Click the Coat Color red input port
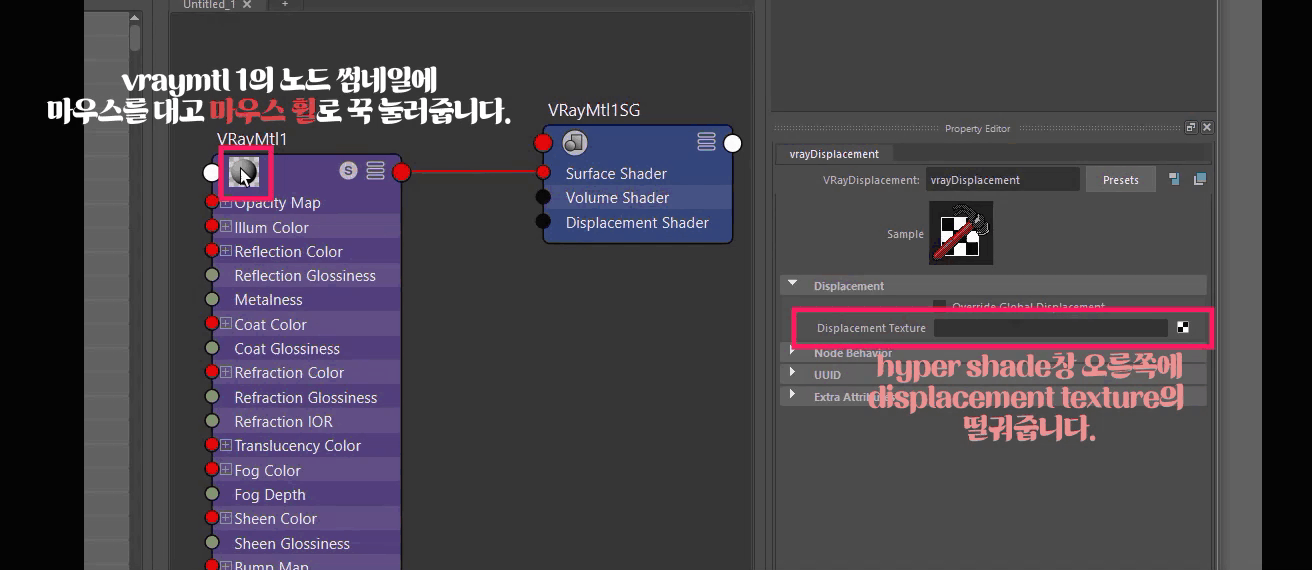The height and width of the screenshot is (570, 1312). click(211, 324)
